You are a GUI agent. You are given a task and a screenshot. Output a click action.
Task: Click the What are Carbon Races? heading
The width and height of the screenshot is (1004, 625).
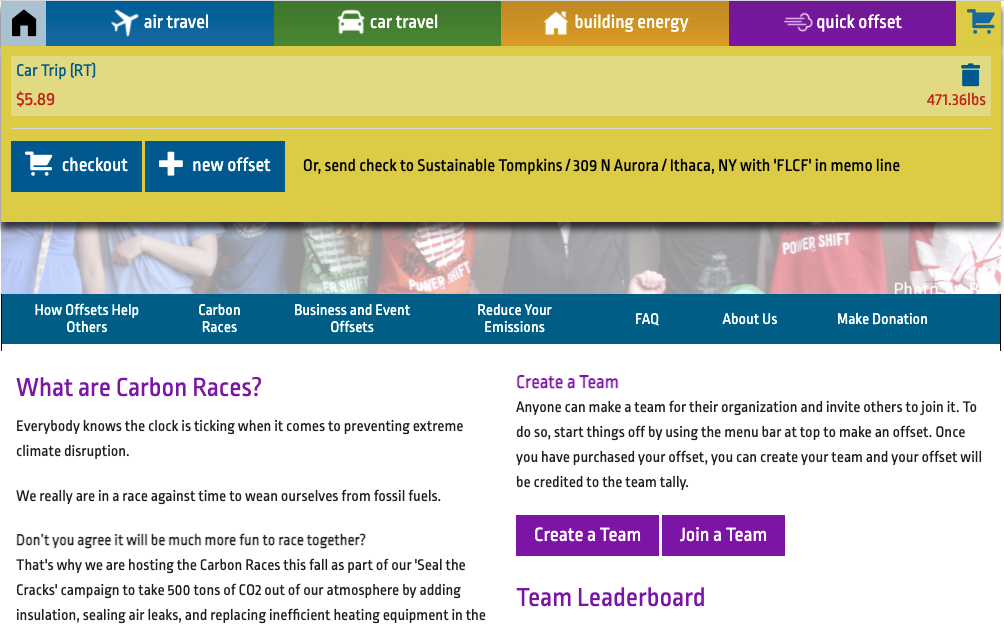tap(139, 387)
